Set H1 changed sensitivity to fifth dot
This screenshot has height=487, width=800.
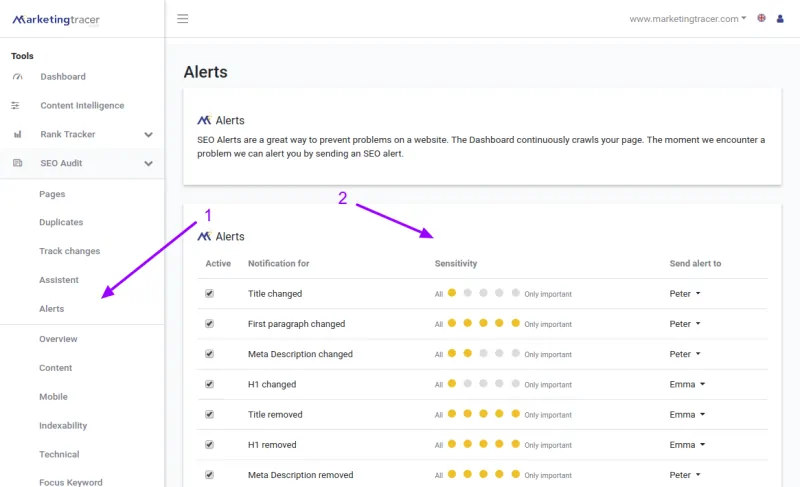pyautogui.click(x=515, y=383)
